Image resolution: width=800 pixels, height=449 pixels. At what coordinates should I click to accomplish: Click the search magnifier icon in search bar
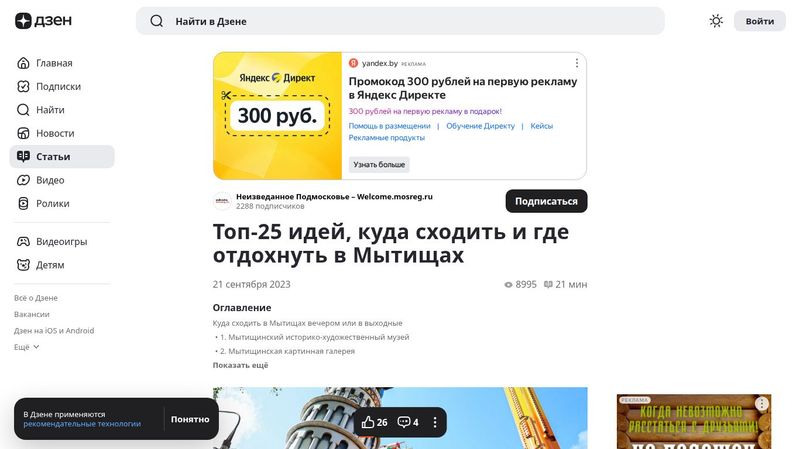[157, 21]
